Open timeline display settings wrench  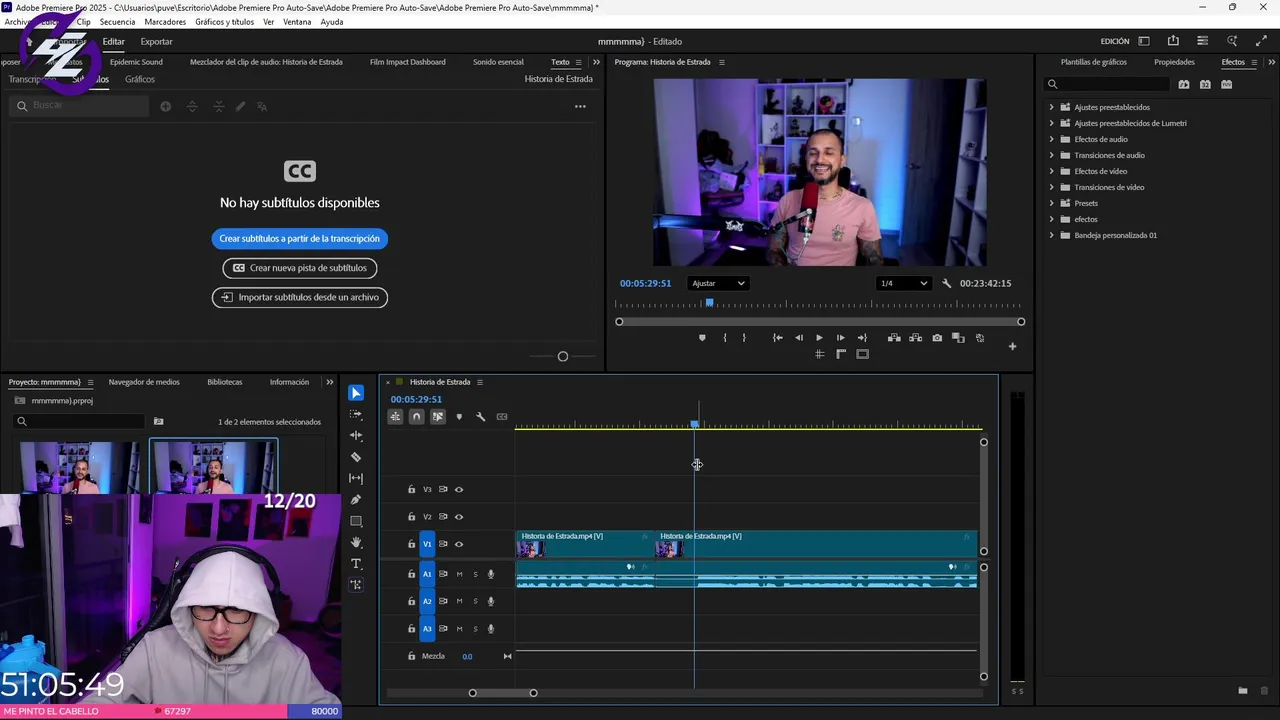point(480,417)
